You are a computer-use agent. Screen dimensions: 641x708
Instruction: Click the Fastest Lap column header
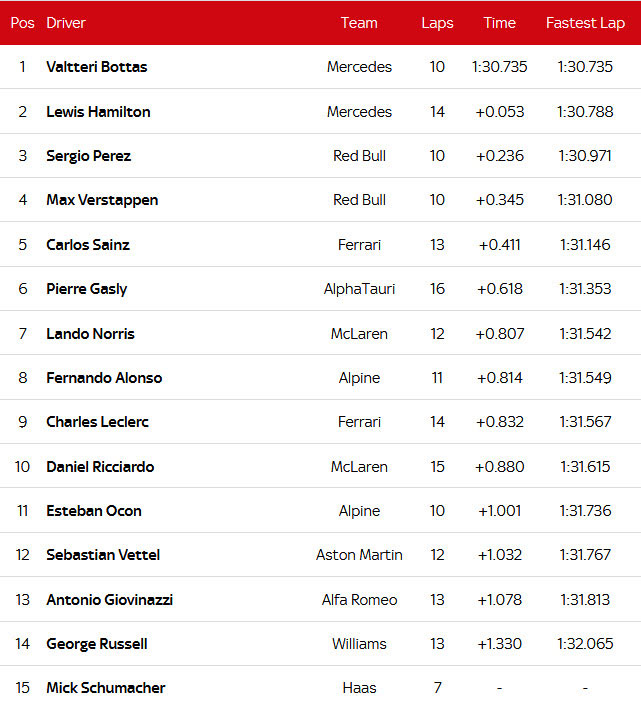(585, 23)
